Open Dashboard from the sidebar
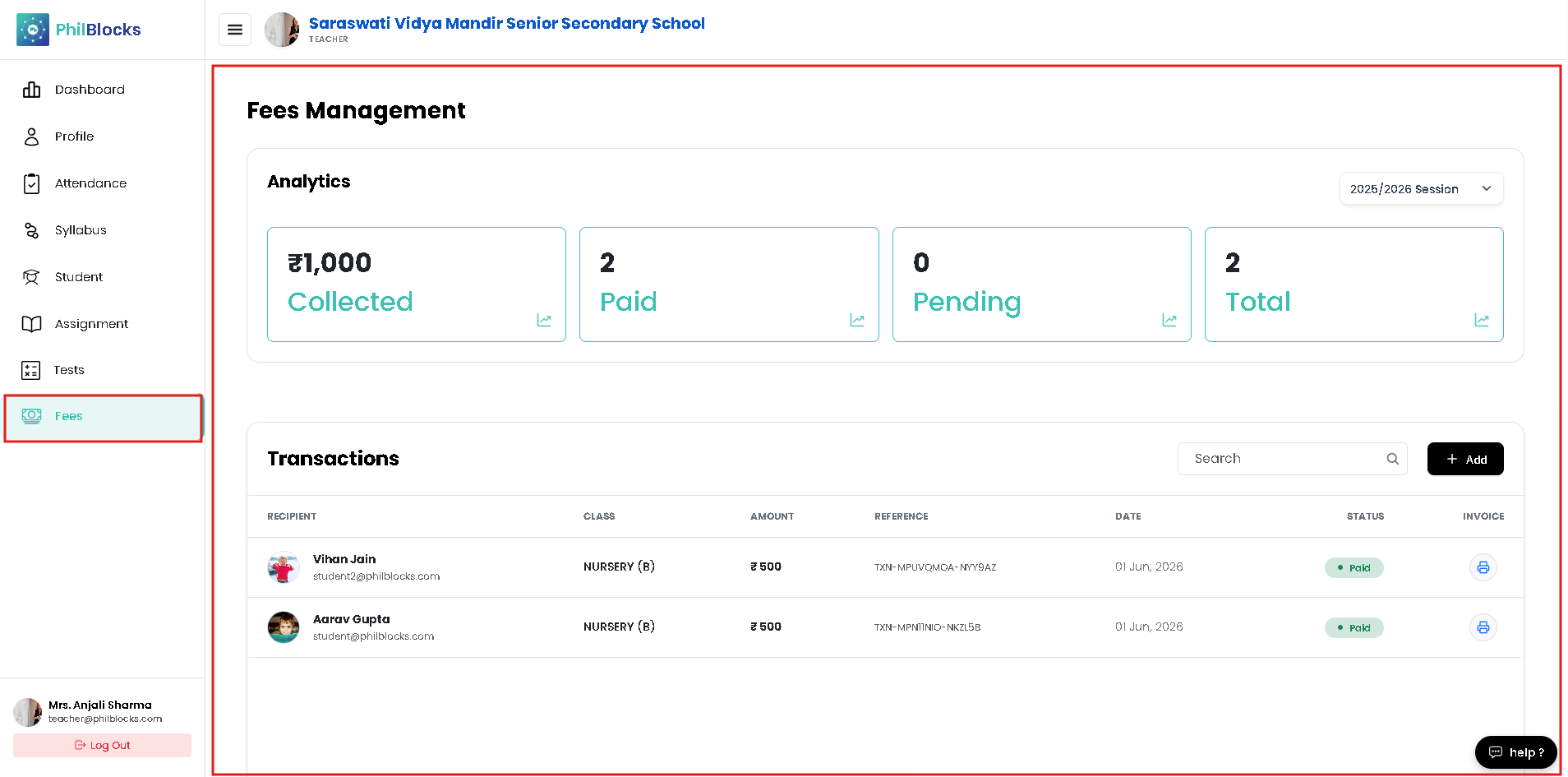The width and height of the screenshot is (1568, 777). tap(103, 90)
